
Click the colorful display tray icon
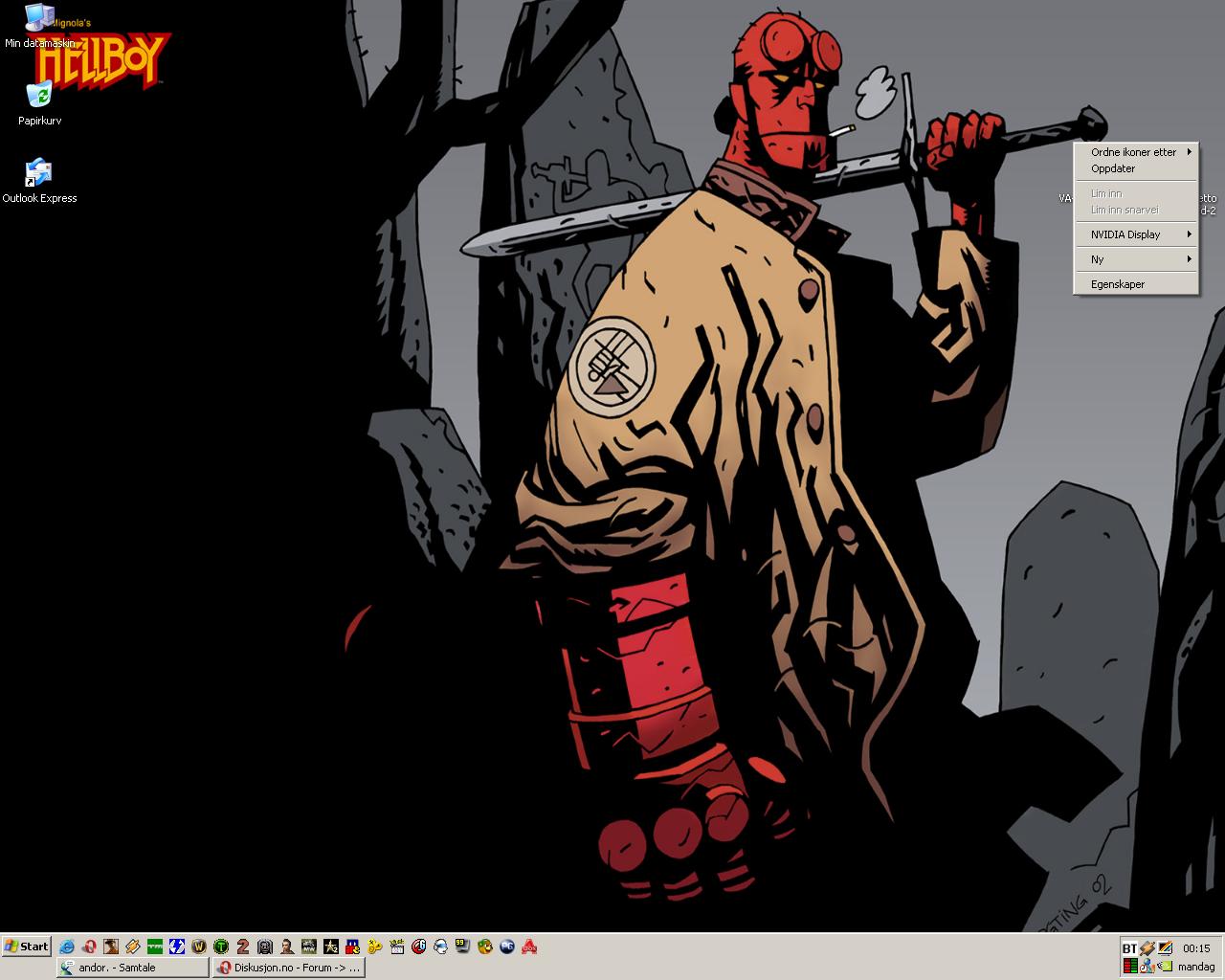pos(1165,948)
